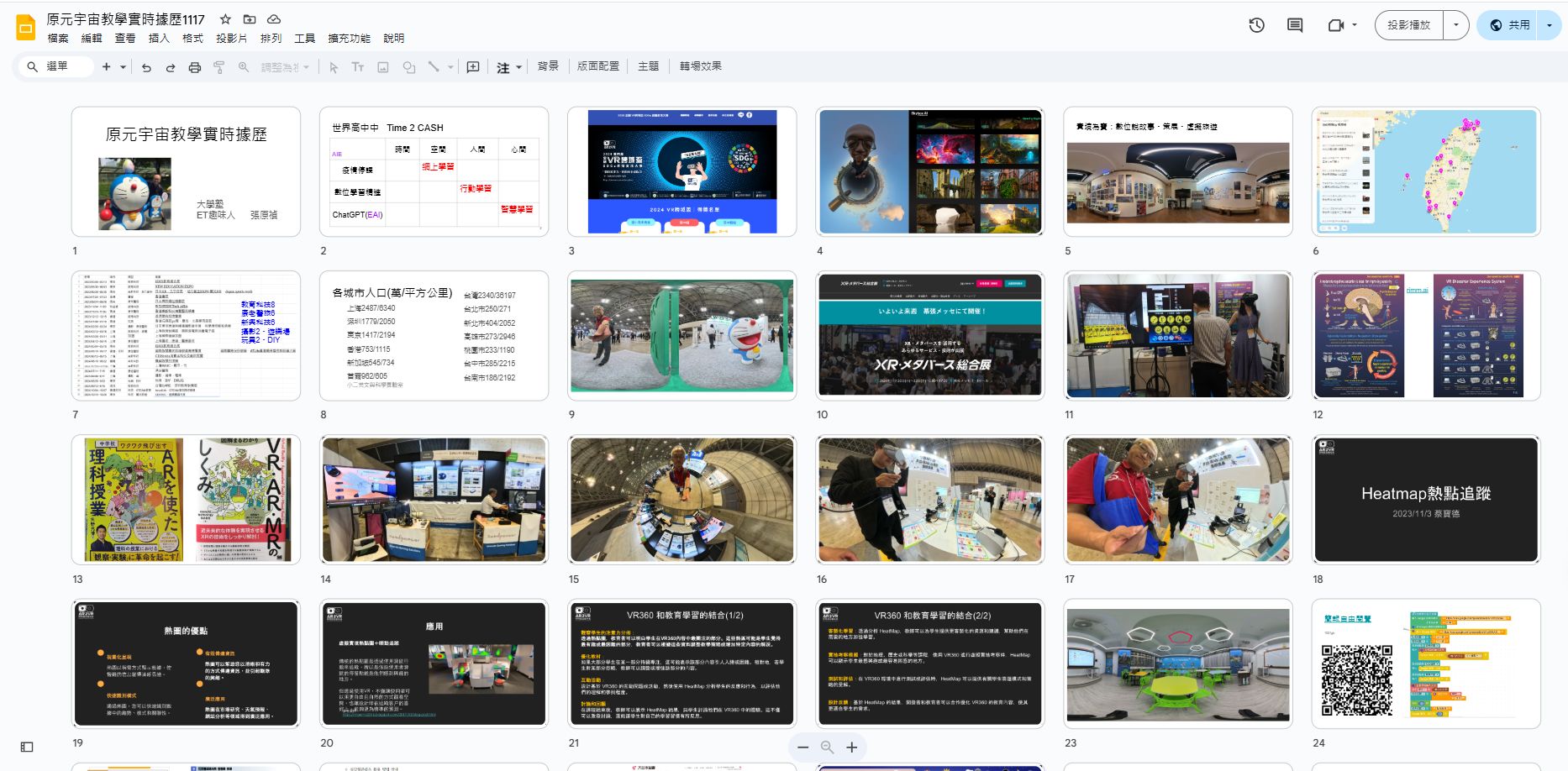Screen dimensions: 1568x771
Task: Open the 主題 theme panel
Action: tap(649, 66)
